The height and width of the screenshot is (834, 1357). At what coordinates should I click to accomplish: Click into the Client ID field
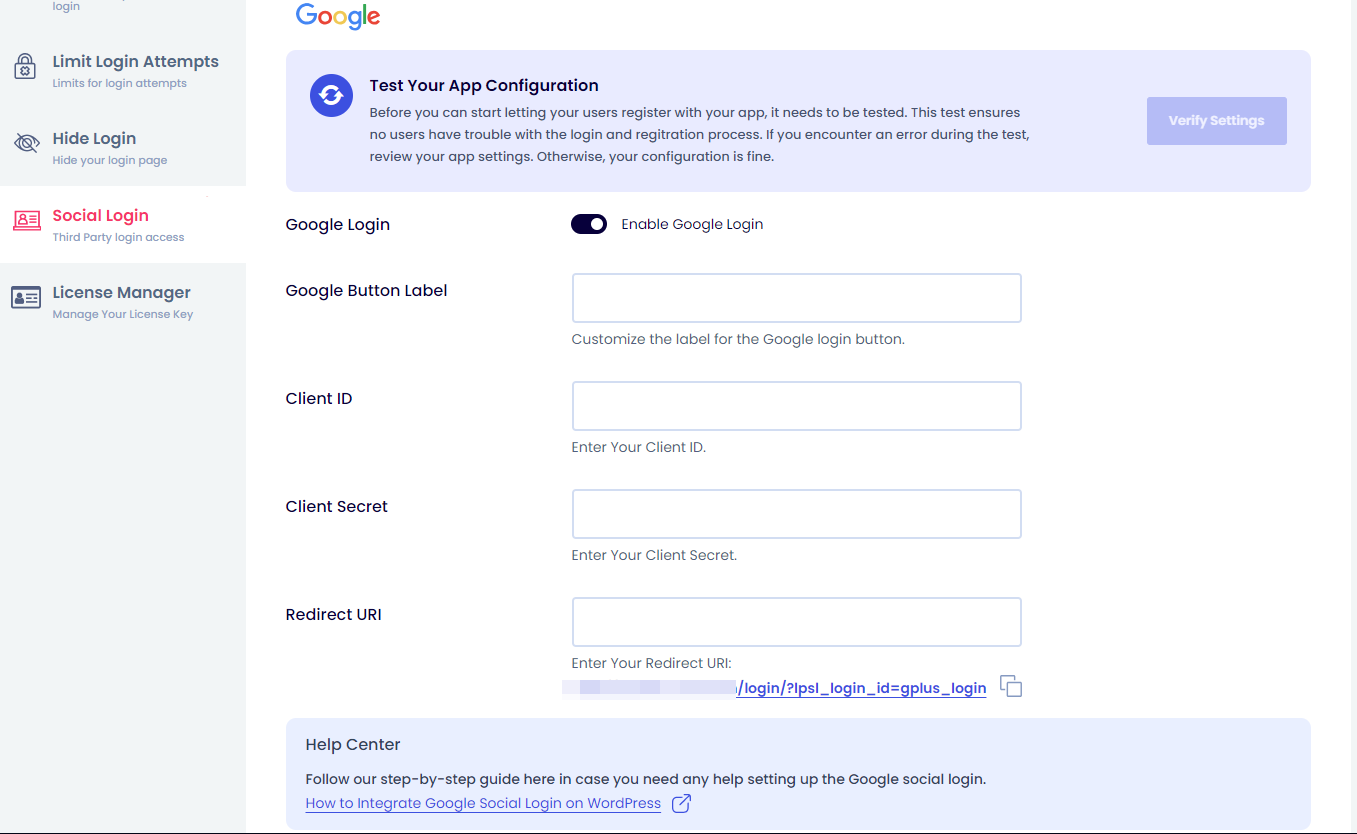(796, 406)
